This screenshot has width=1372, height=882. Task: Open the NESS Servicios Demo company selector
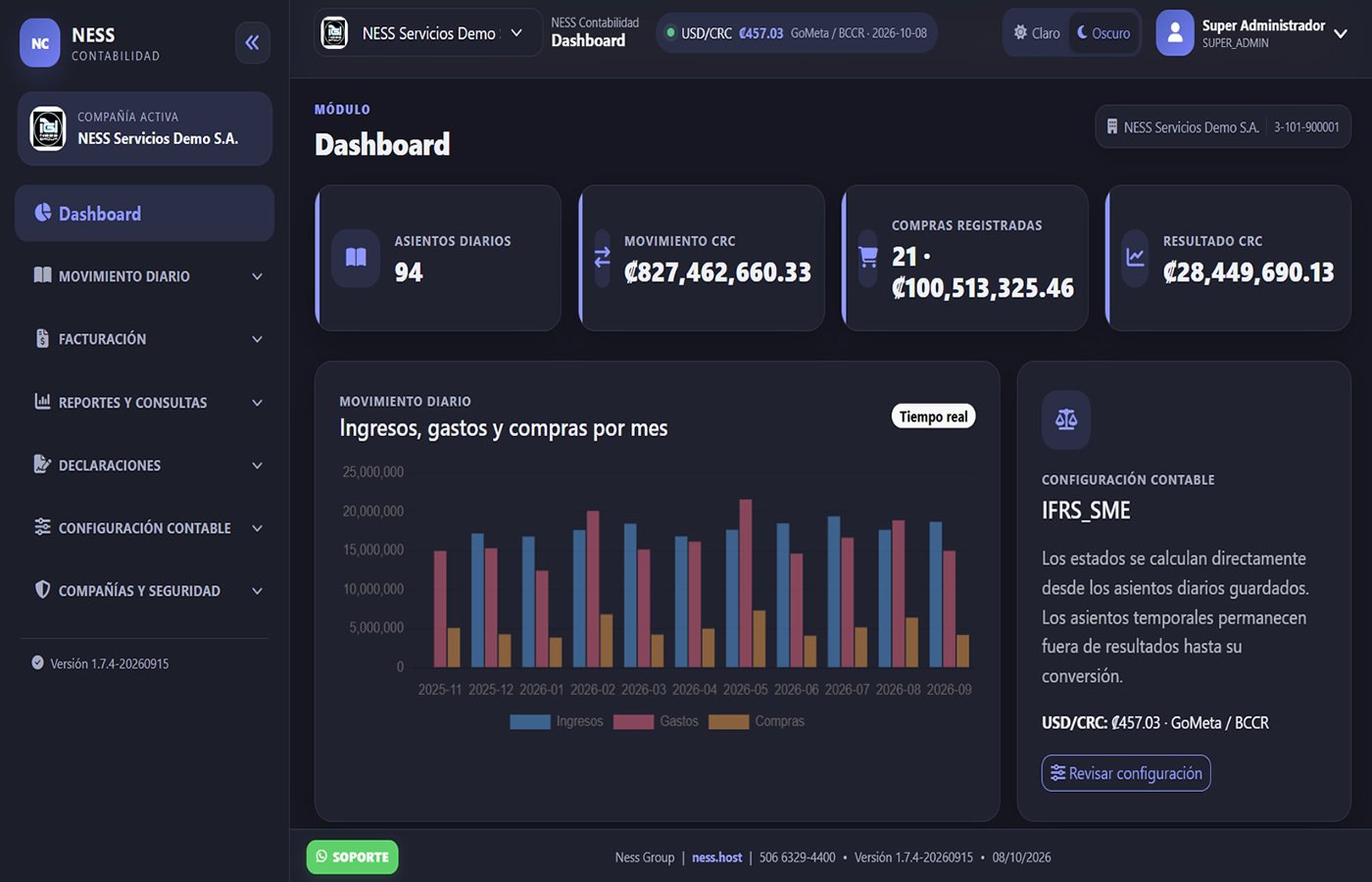click(x=427, y=33)
